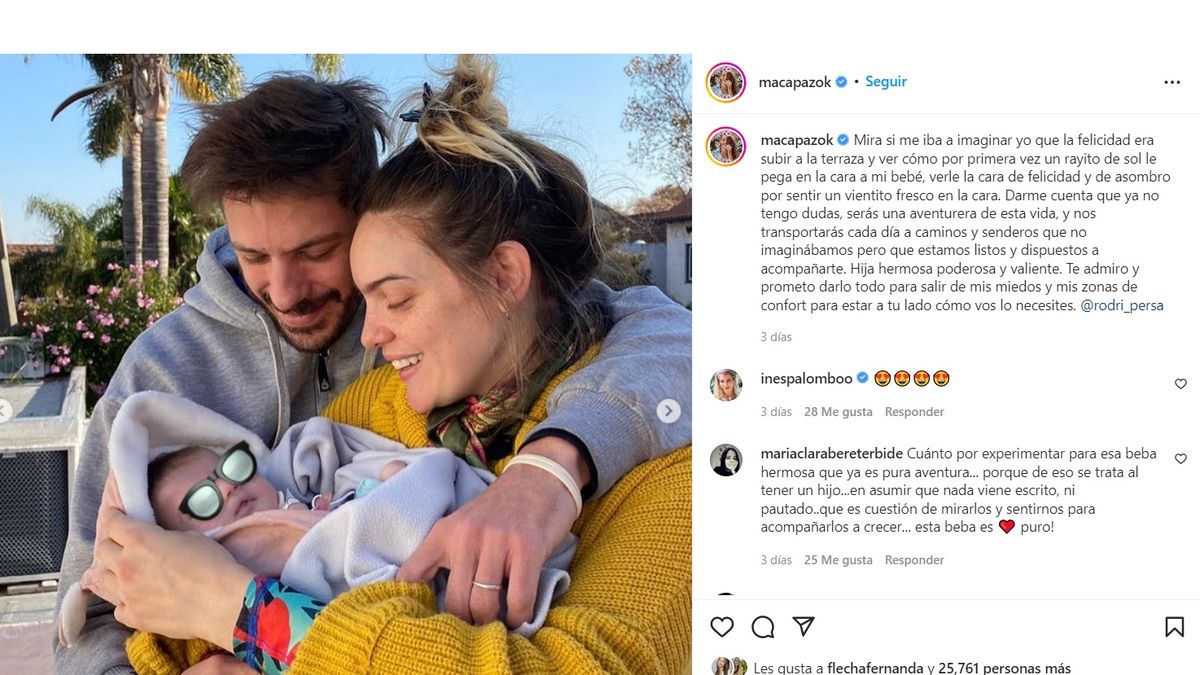Like mariaclarabereterbide's comment heart
Image resolution: width=1200 pixels, height=675 pixels.
1180,459
